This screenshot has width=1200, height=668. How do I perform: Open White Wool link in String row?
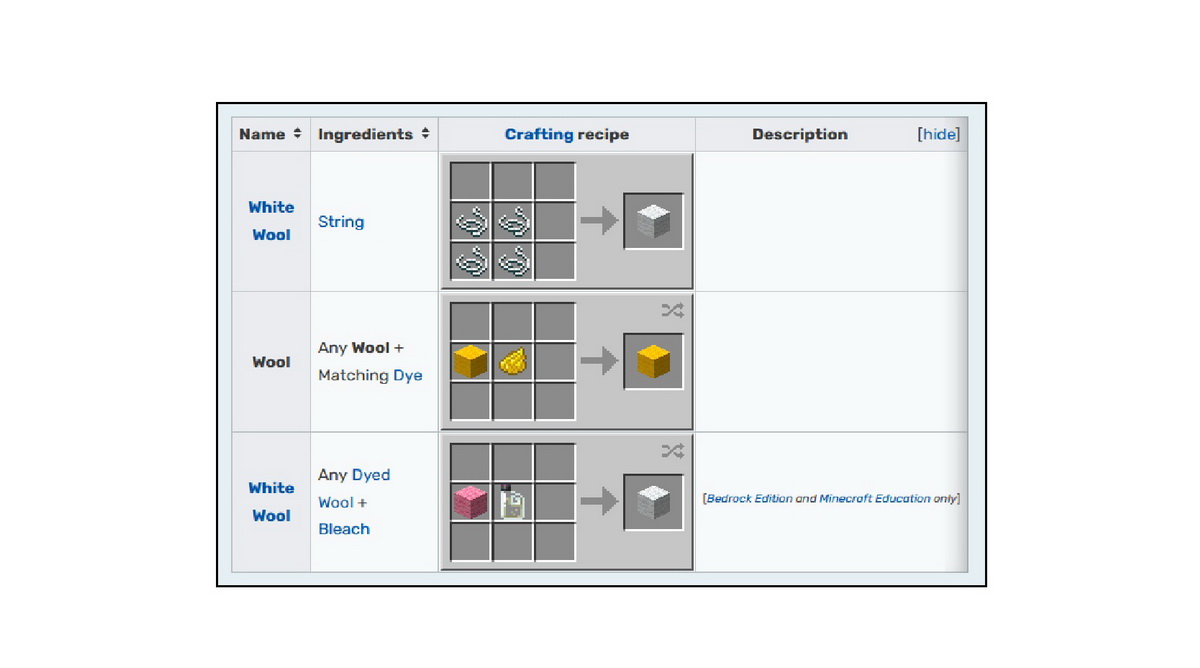[x=271, y=221]
